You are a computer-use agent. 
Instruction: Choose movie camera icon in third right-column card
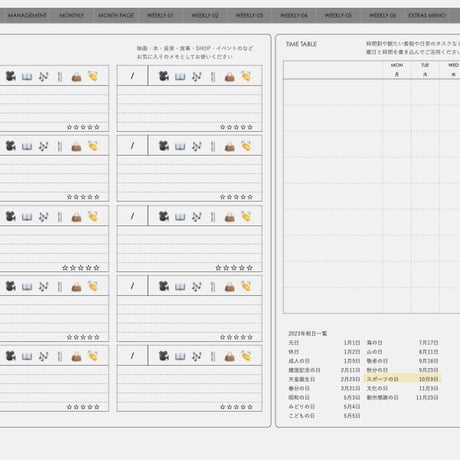164,217
